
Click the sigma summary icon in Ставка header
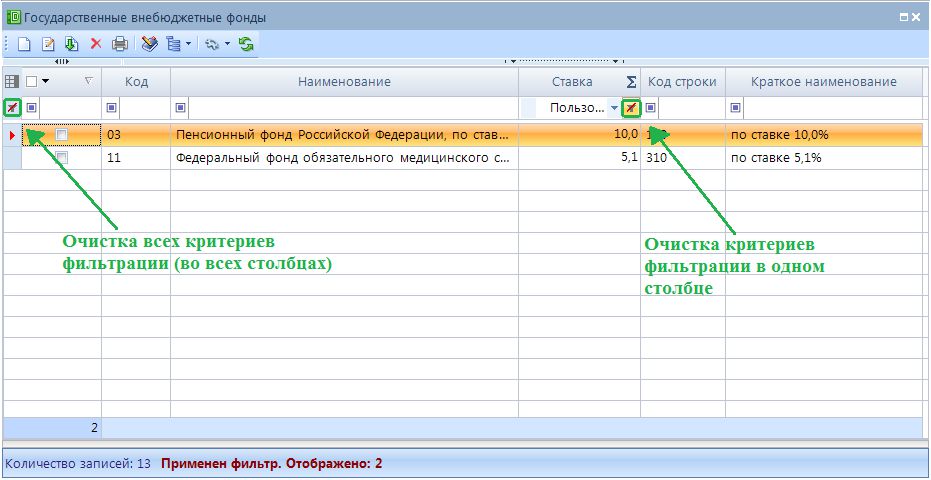[x=631, y=82]
